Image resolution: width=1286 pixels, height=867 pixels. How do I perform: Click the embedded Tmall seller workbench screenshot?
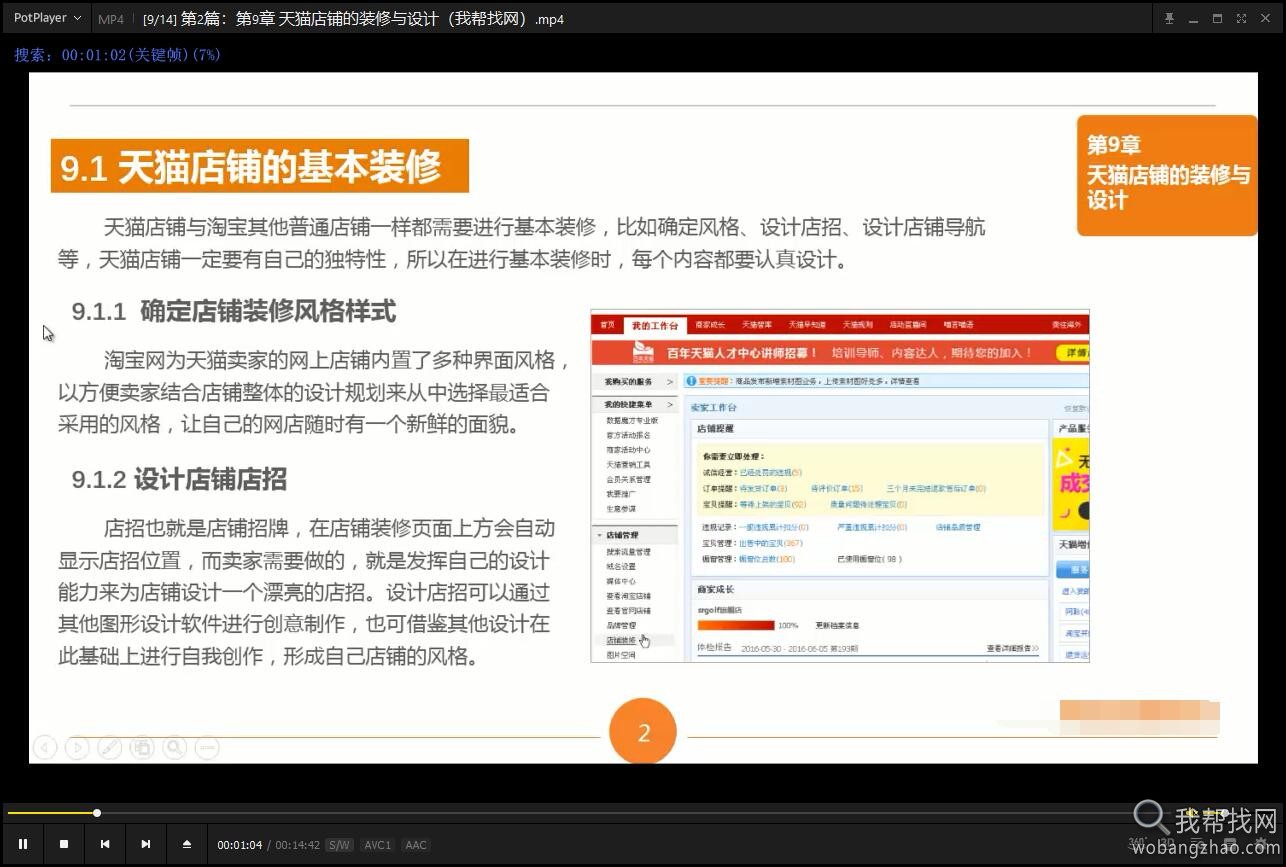click(840, 486)
